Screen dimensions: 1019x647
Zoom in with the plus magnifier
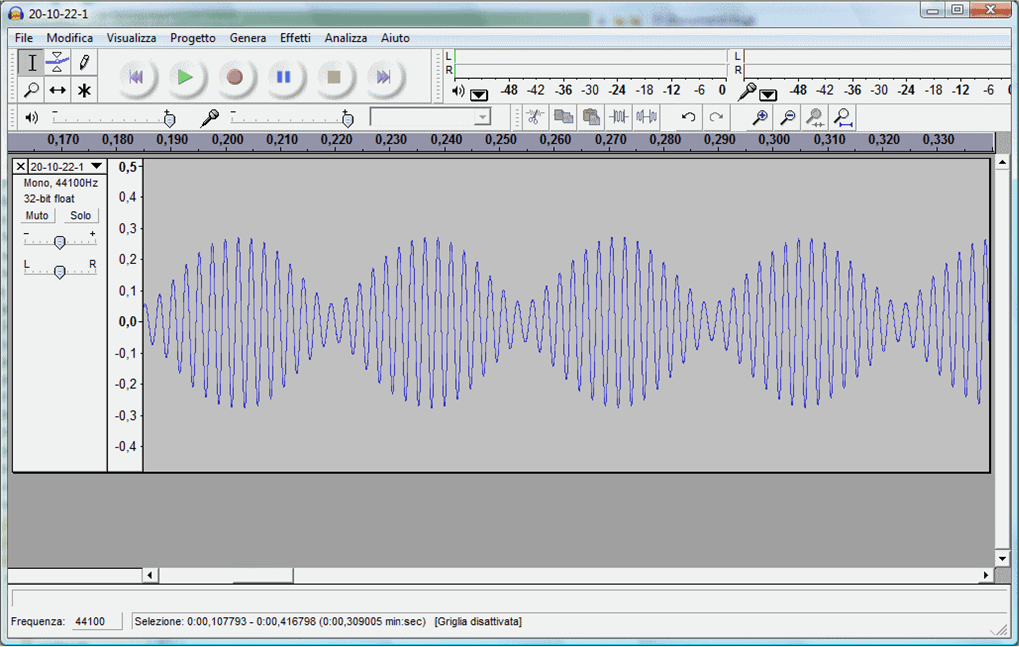coord(760,117)
